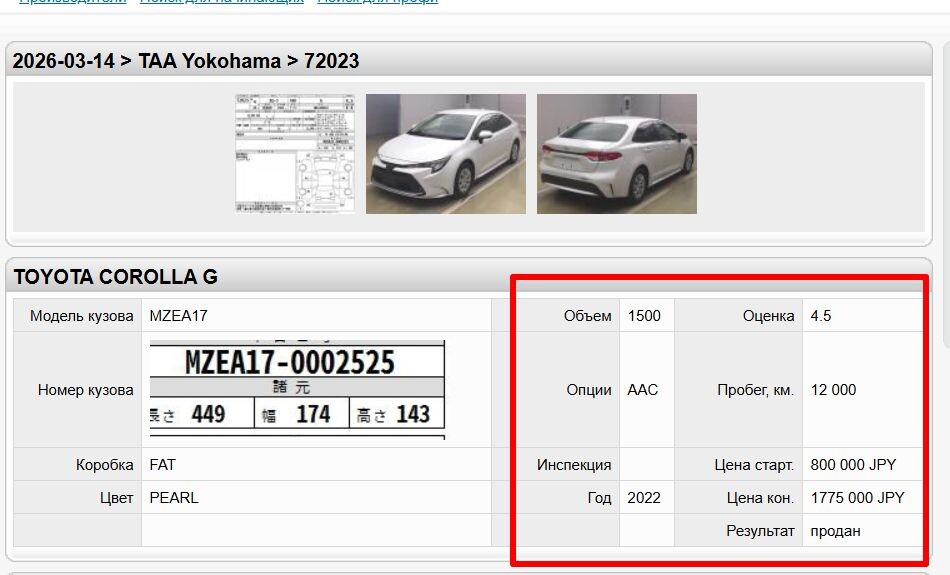Select the 'Оценка' label
The width and height of the screenshot is (950, 575).
768,316
